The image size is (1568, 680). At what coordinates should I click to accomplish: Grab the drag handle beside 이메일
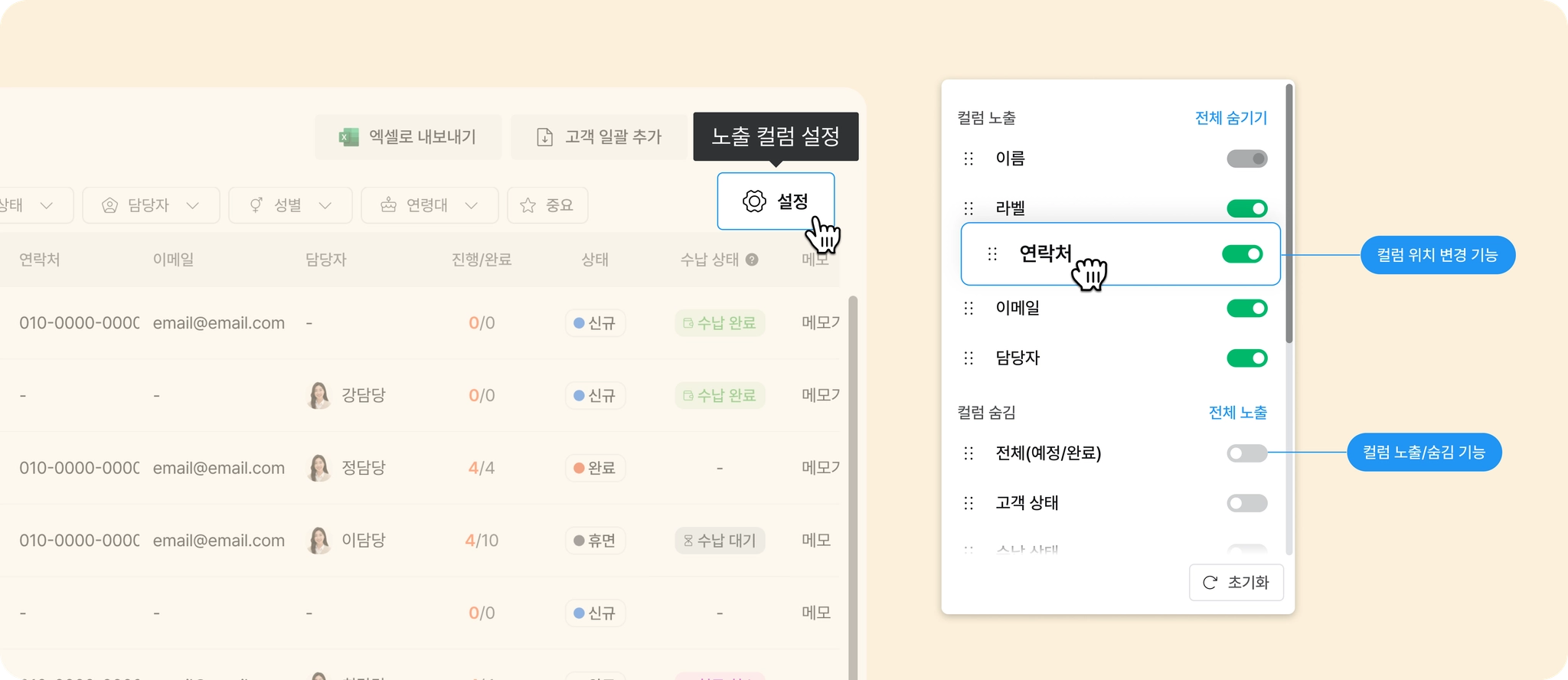pos(969,309)
